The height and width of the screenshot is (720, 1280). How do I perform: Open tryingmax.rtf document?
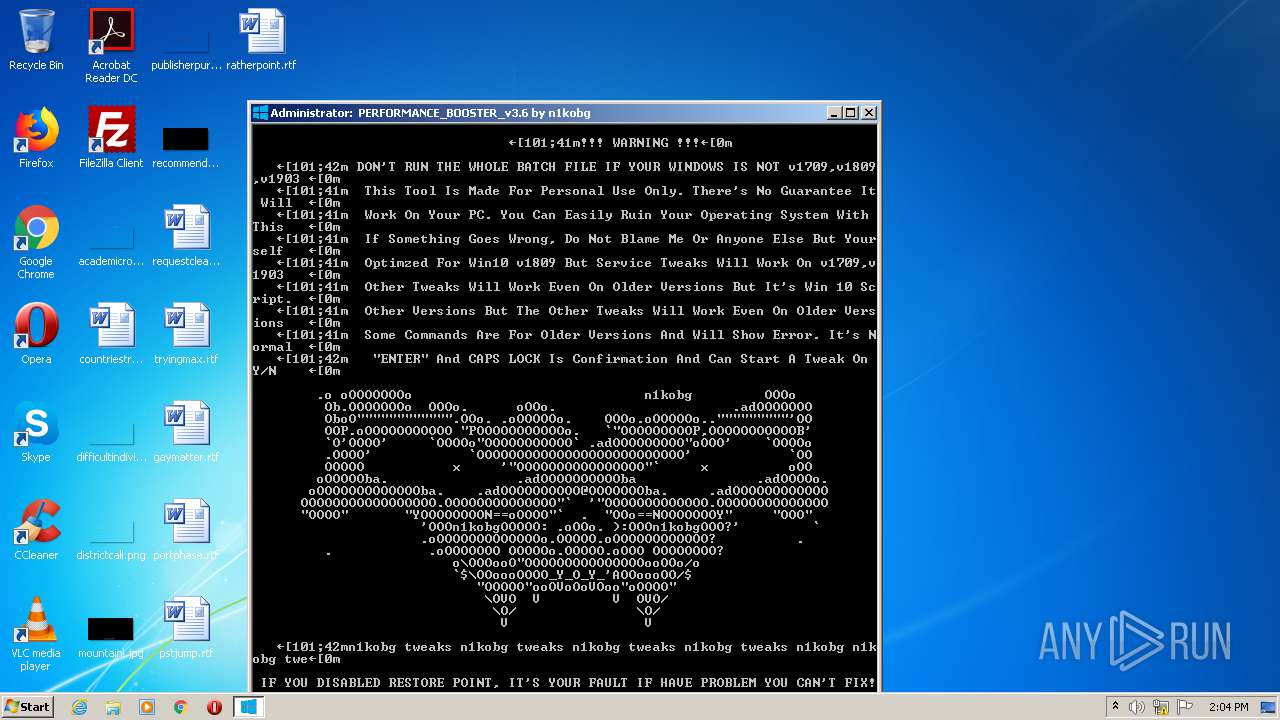(186, 334)
